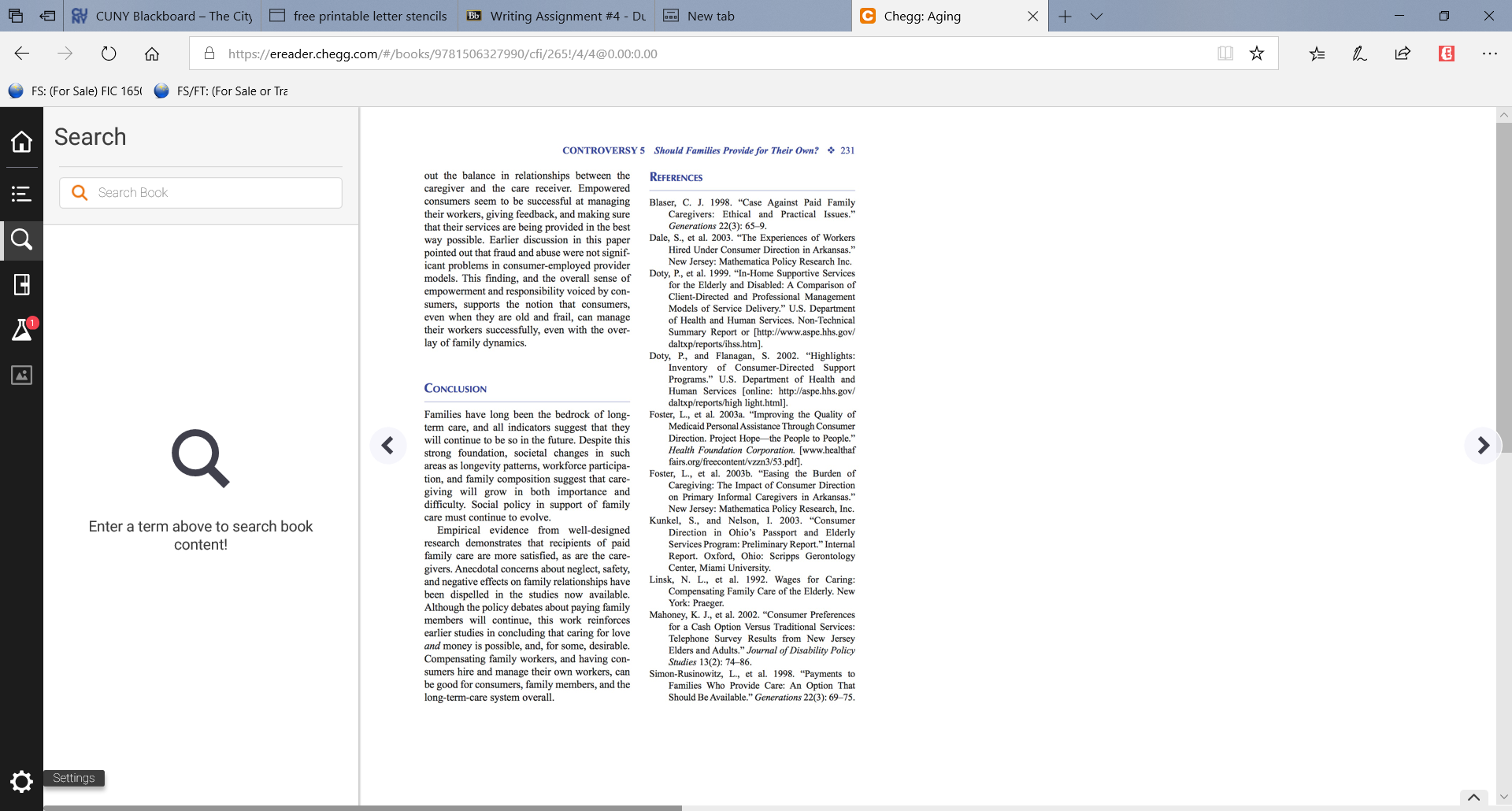Open the Chegg eReader home icon
The width and height of the screenshot is (1512, 811).
point(21,142)
